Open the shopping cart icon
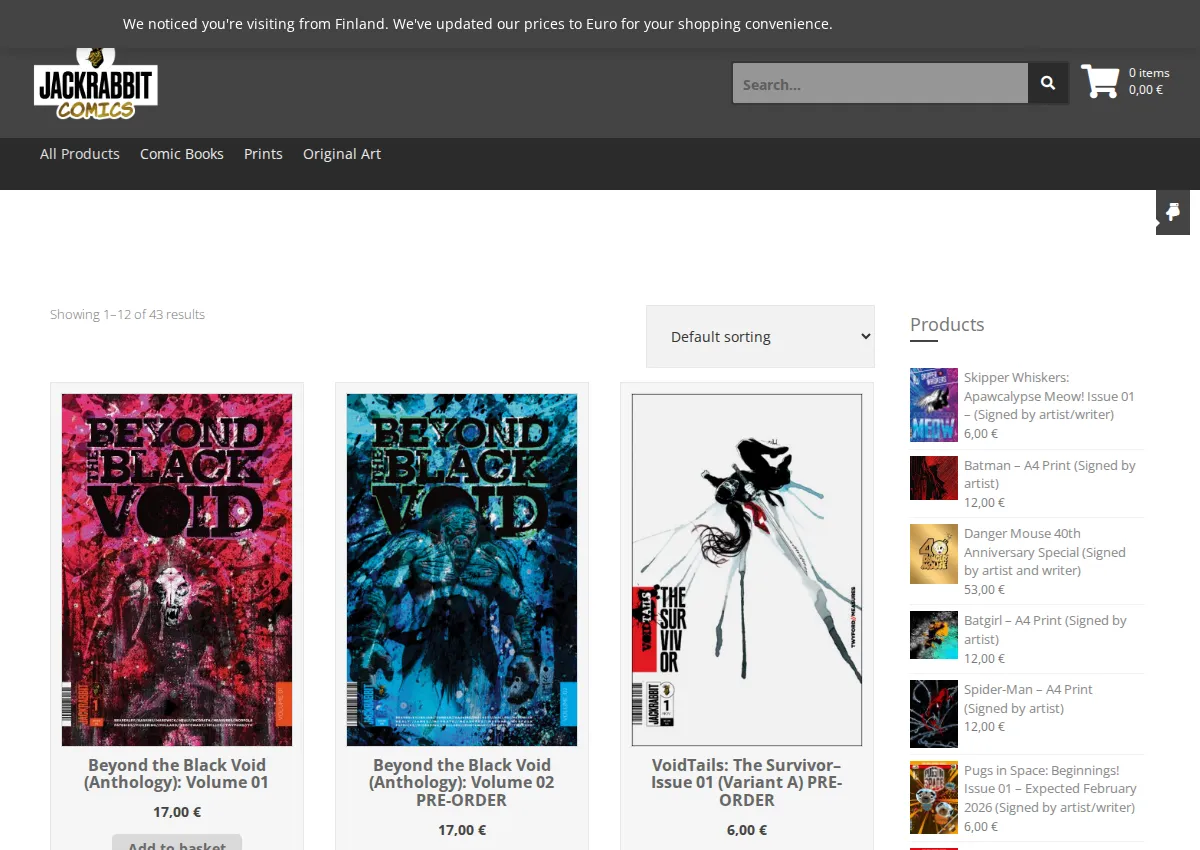 [x=1100, y=82]
